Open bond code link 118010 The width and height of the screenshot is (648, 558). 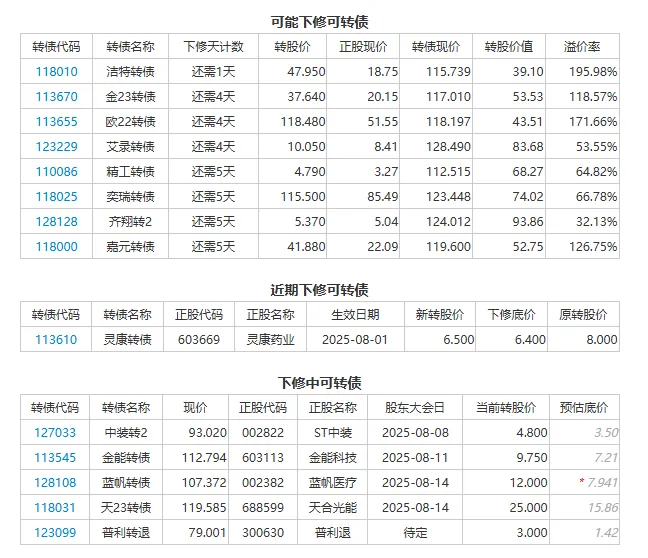(x=57, y=72)
